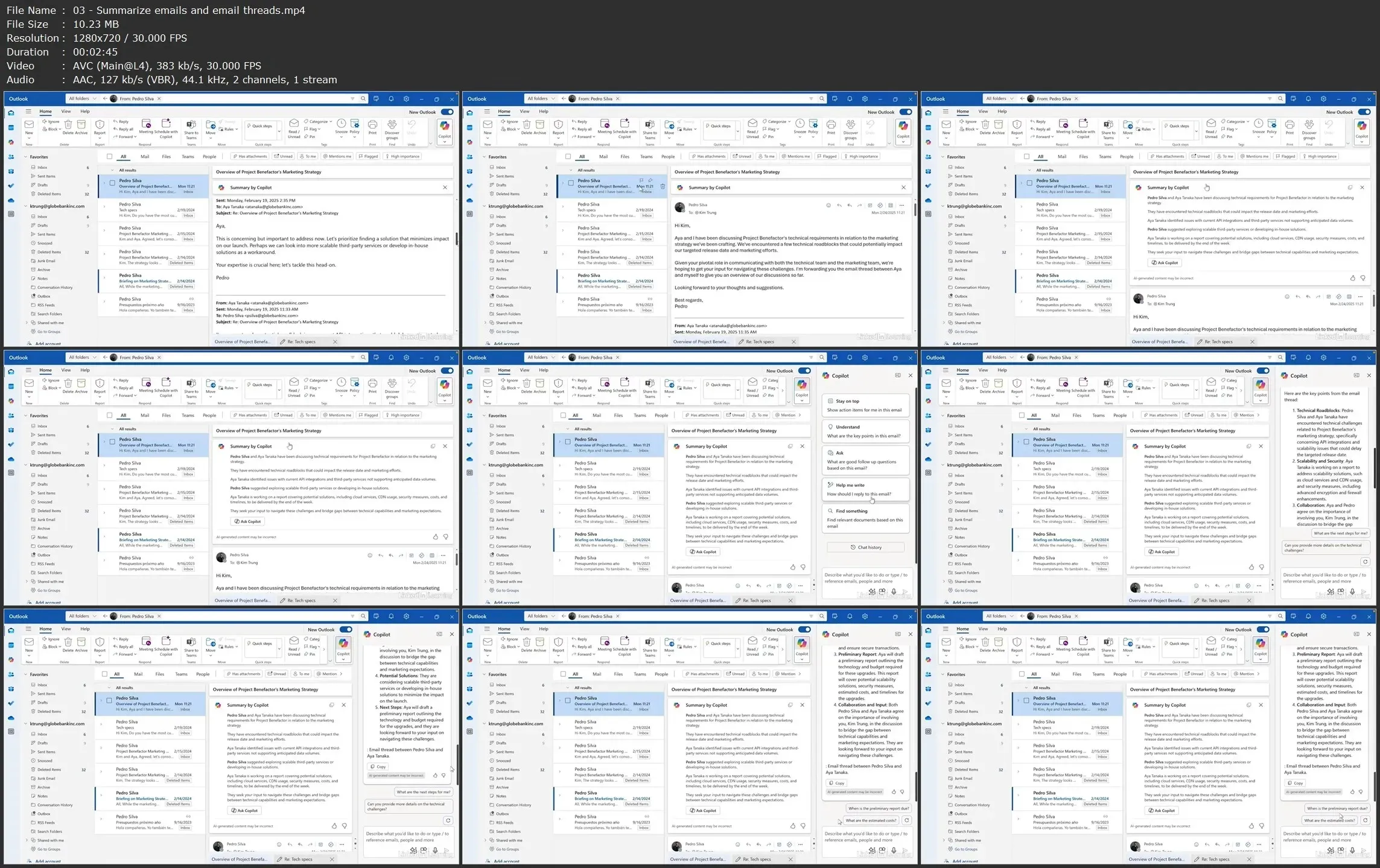In middle-left frame, click the Calendar sidebar icon

click(11, 386)
